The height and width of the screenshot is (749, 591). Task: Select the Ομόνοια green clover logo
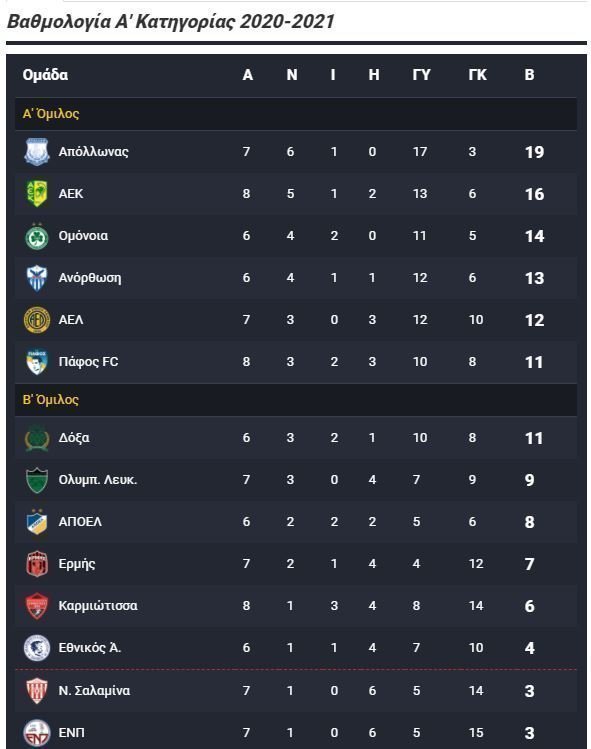tap(37, 236)
